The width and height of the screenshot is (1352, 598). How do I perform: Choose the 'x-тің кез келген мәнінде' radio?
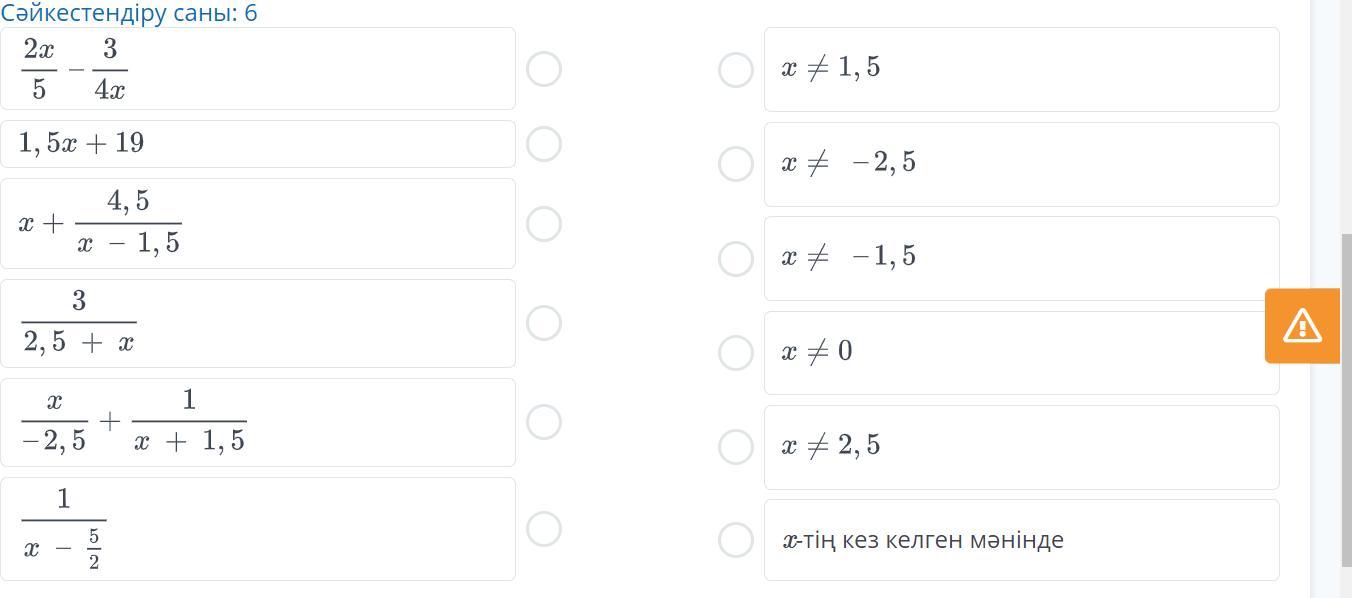(x=736, y=540)
